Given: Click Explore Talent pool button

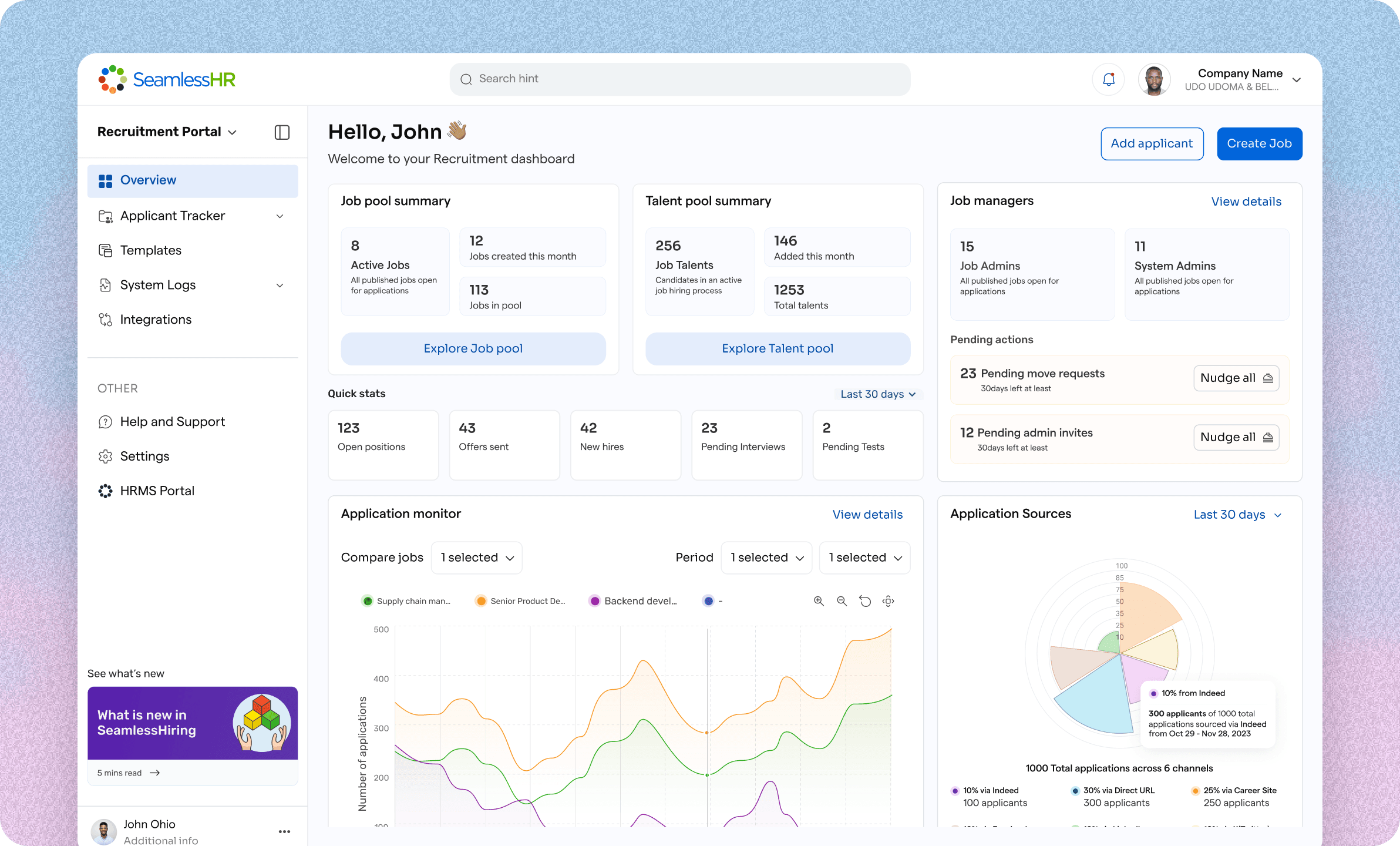Looking at the screenshot, I should click(778, 349).
